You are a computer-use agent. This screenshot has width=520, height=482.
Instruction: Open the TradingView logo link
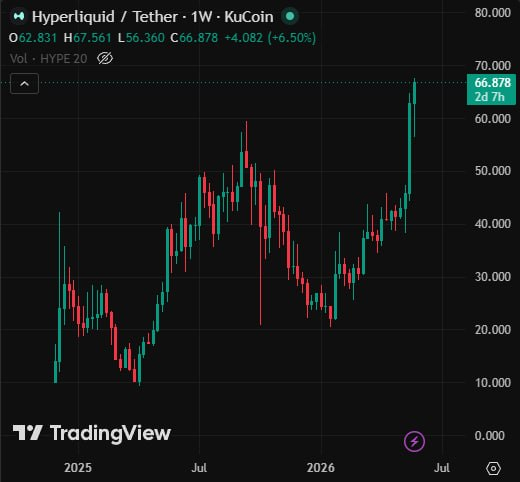92,433
